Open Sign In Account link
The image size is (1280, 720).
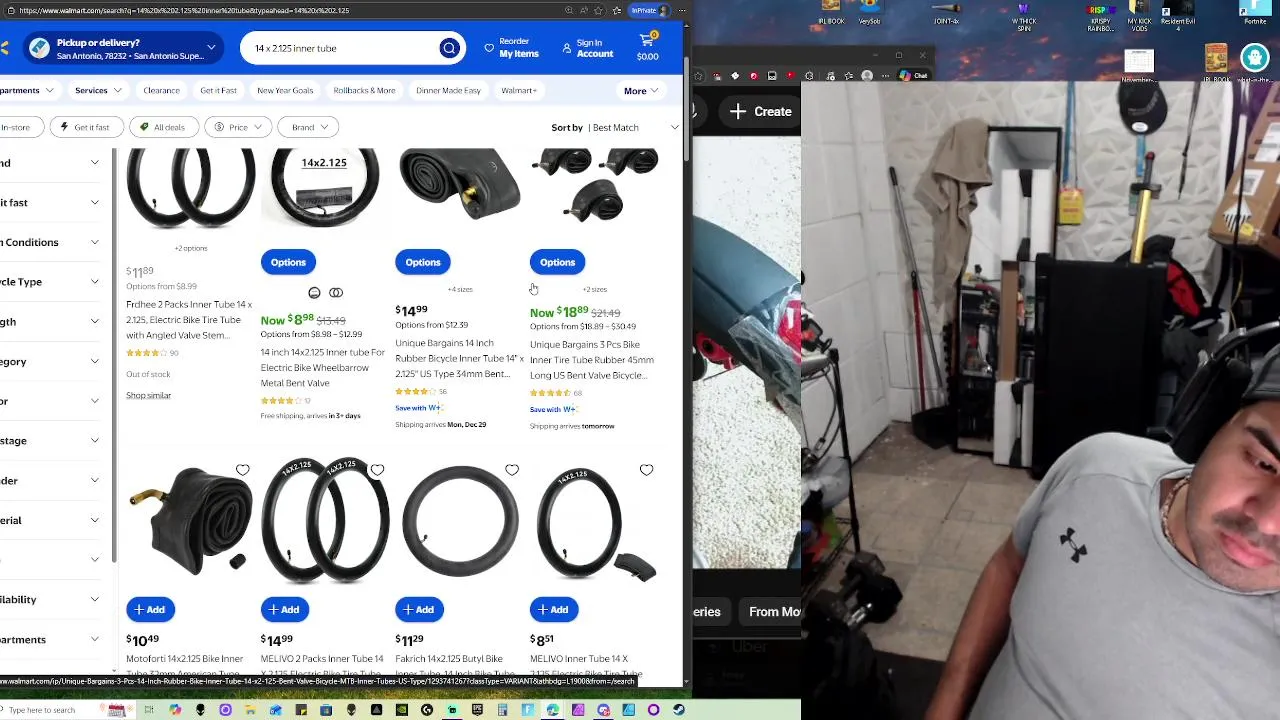coord(588,48)
